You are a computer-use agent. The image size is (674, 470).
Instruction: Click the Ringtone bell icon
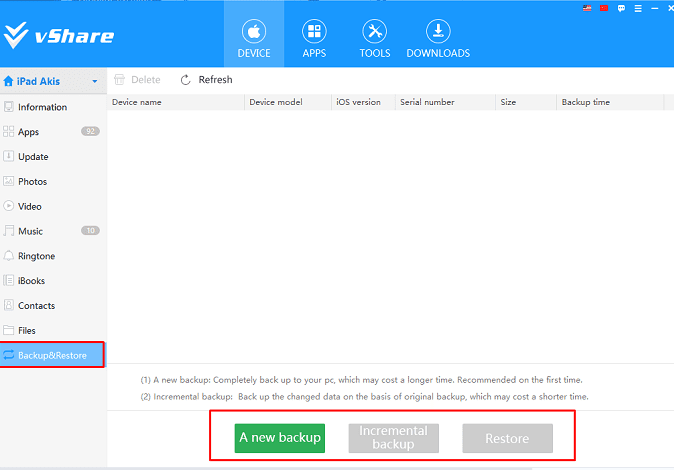tap(8, 256)
